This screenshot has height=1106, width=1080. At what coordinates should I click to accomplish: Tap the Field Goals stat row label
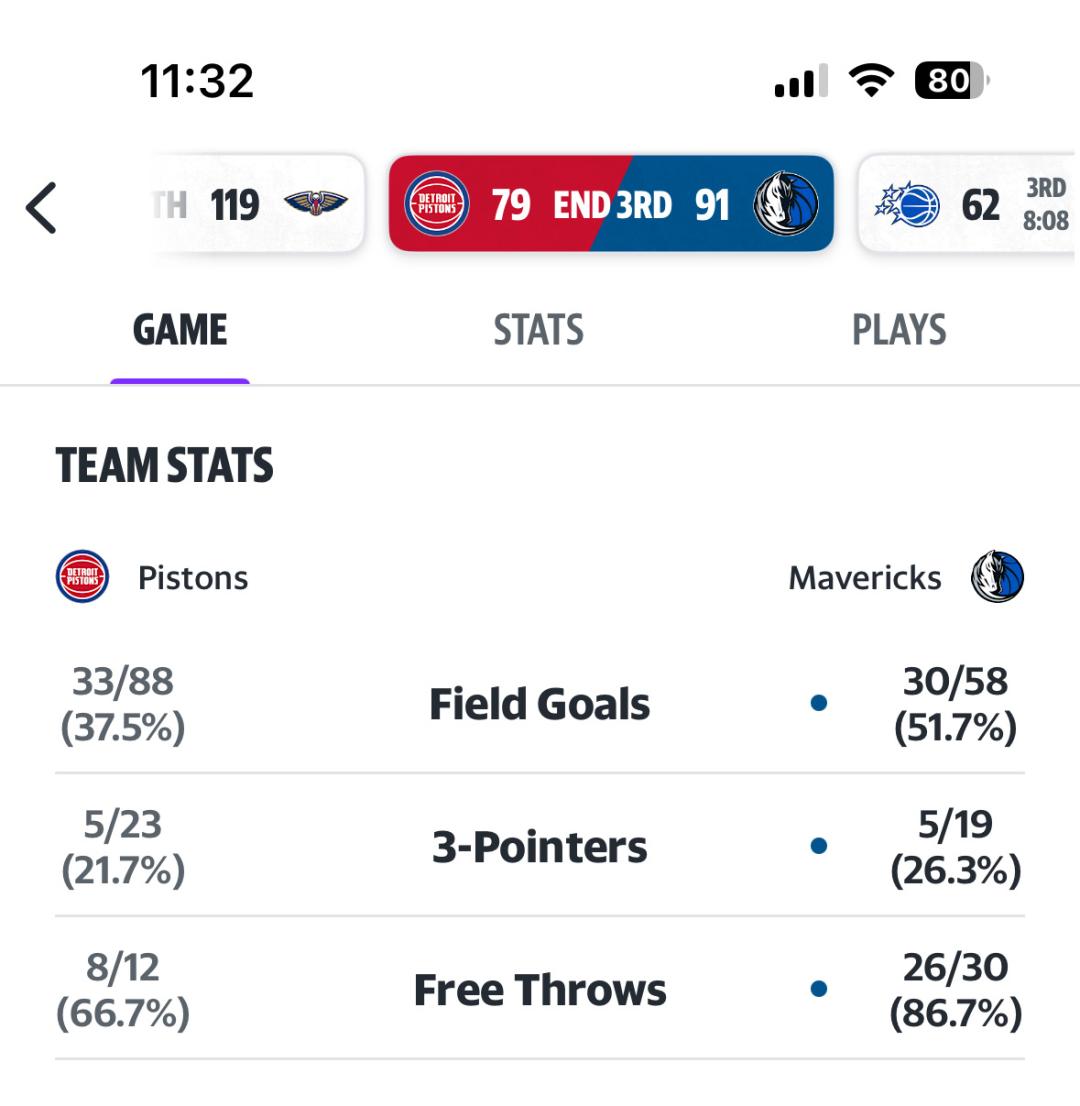click(x=539, y=704)
